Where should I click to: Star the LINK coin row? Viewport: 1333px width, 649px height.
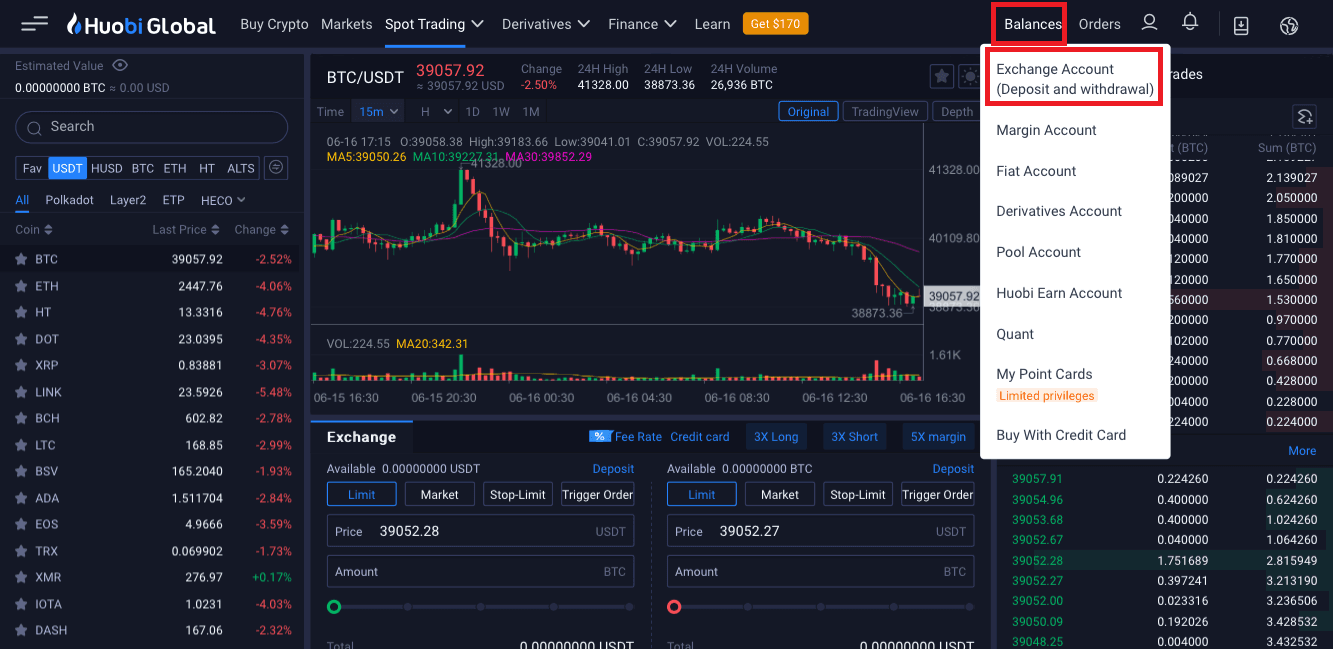21,392
